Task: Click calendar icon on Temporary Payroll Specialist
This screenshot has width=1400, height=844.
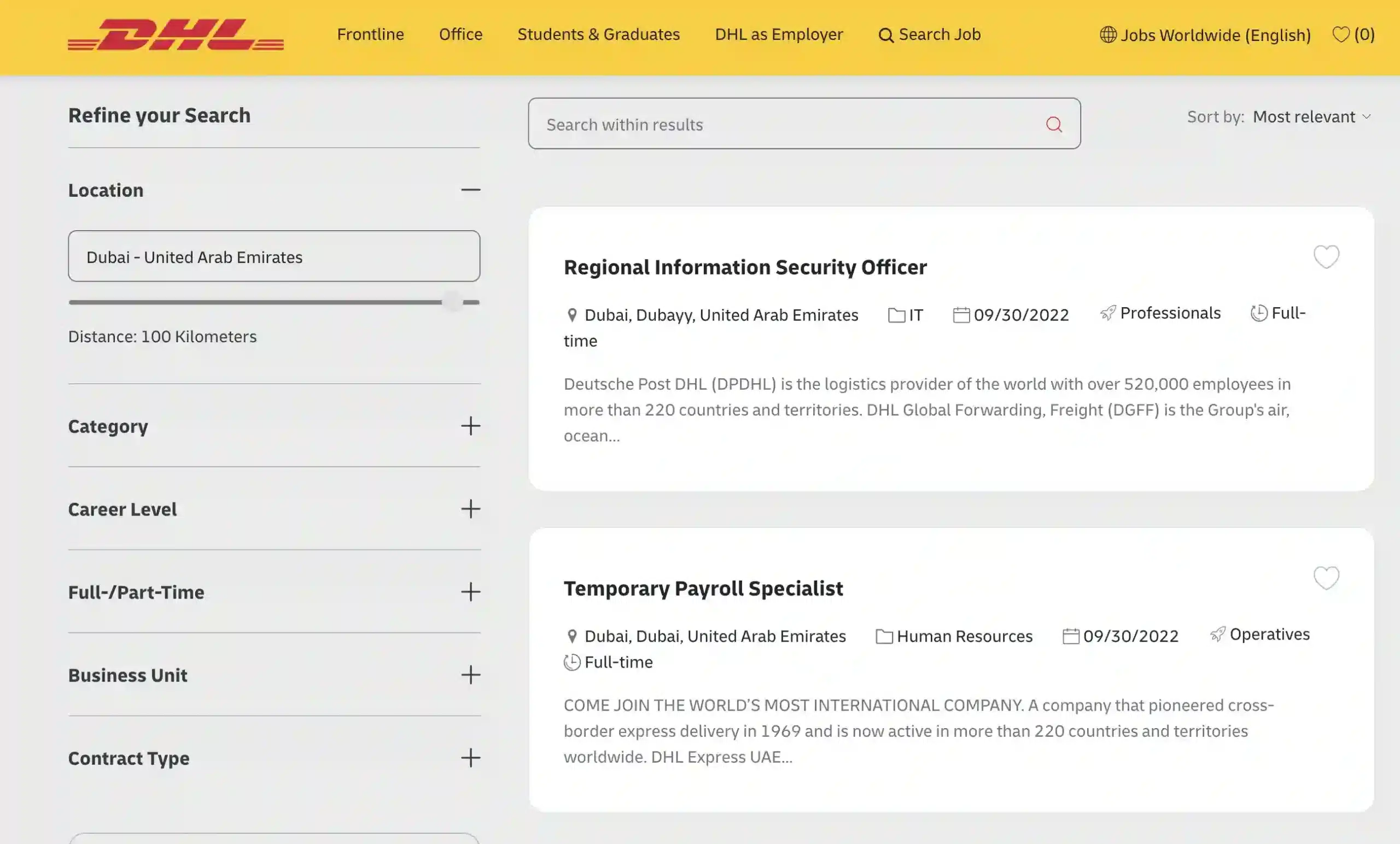Action: click(x=1070, y=636)
